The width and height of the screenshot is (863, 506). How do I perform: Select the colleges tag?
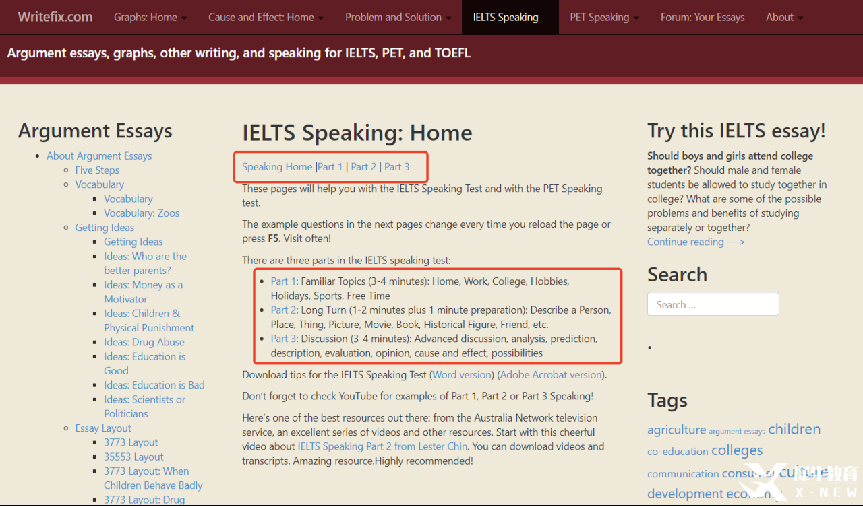(x=737, y=450)
